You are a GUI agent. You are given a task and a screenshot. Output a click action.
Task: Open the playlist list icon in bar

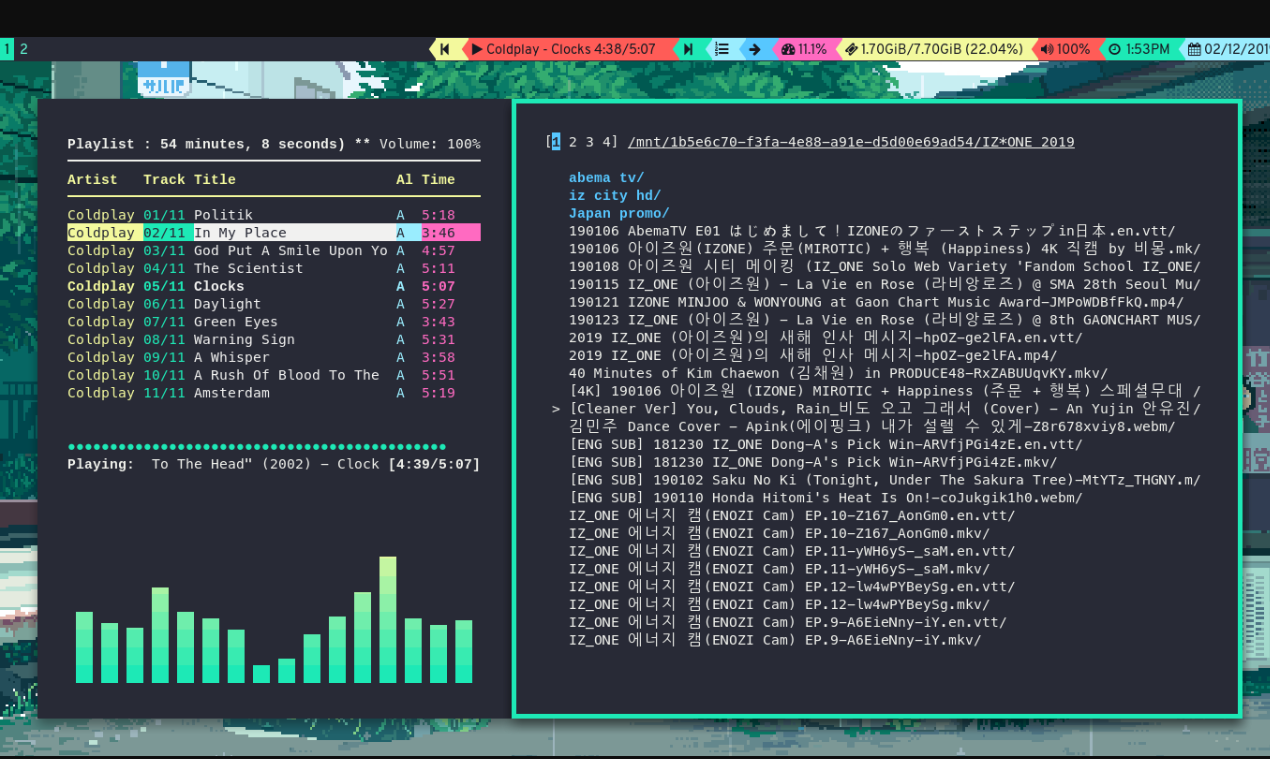(x=722, y=49)
